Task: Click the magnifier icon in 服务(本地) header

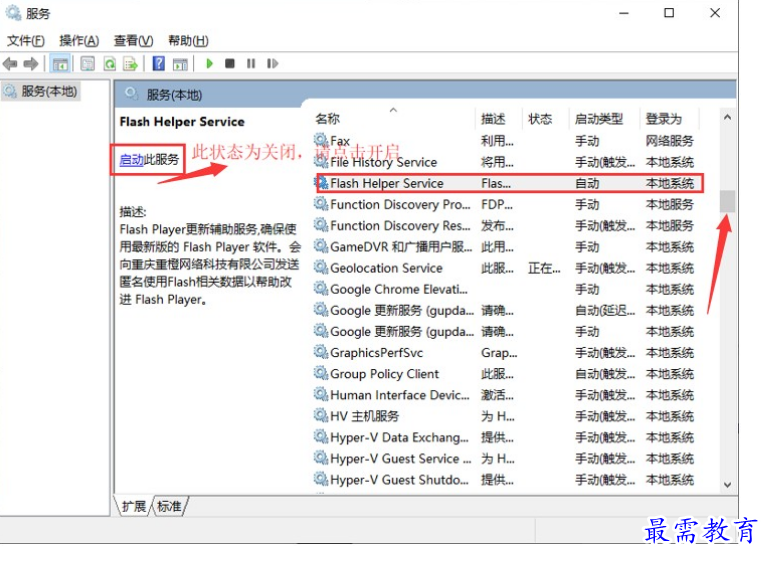Action: 131,93
